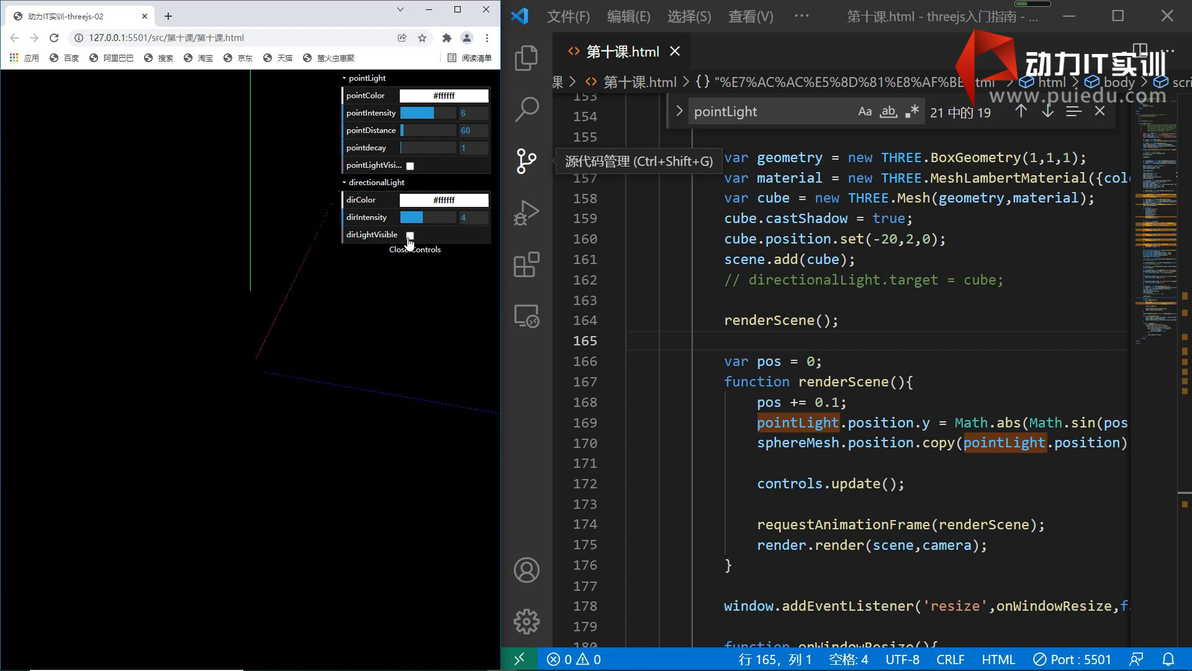Open the Extensions view

tap(526, 264)
